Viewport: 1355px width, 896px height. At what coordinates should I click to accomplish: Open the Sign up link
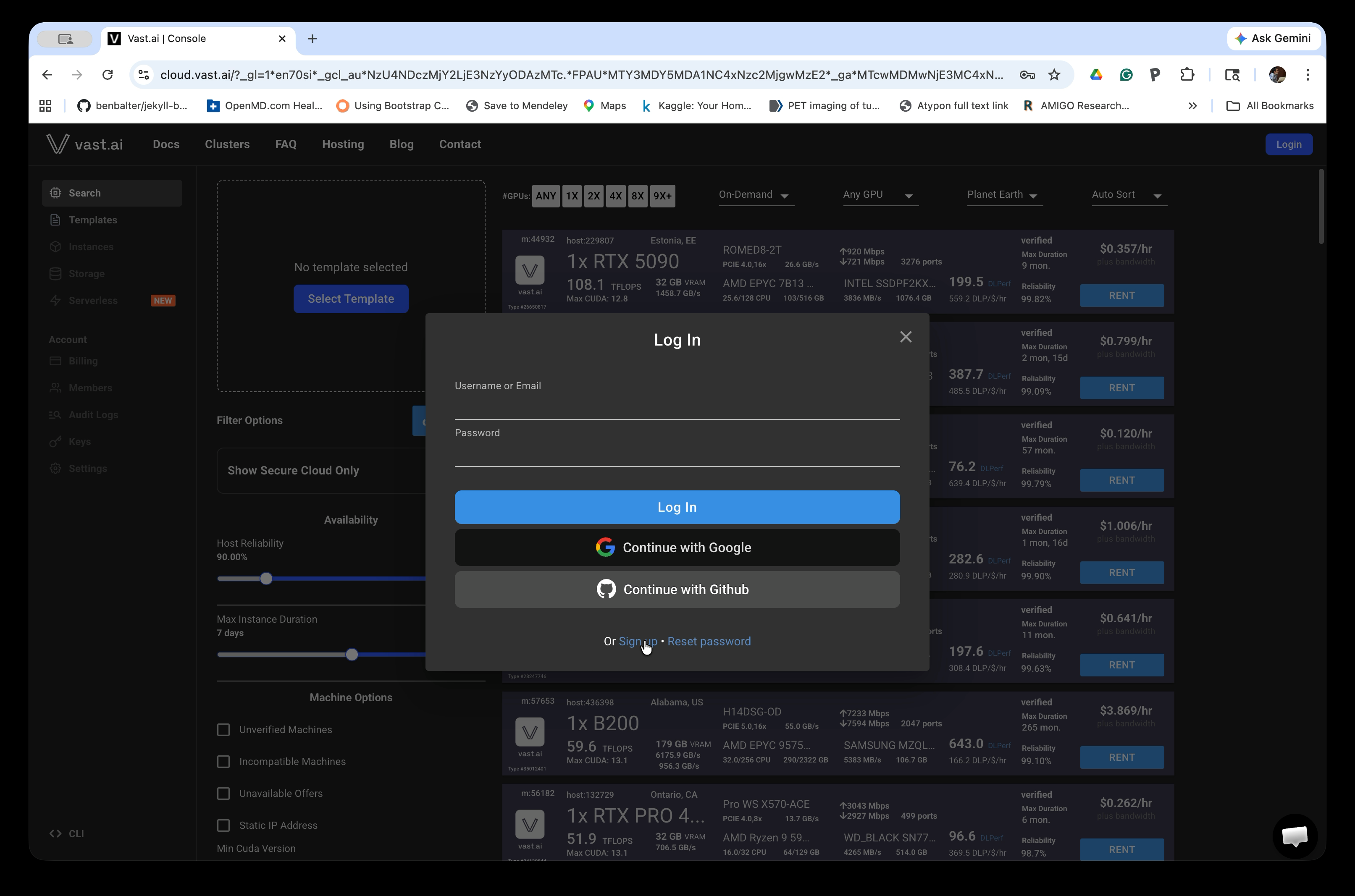(x=638, y=641)
